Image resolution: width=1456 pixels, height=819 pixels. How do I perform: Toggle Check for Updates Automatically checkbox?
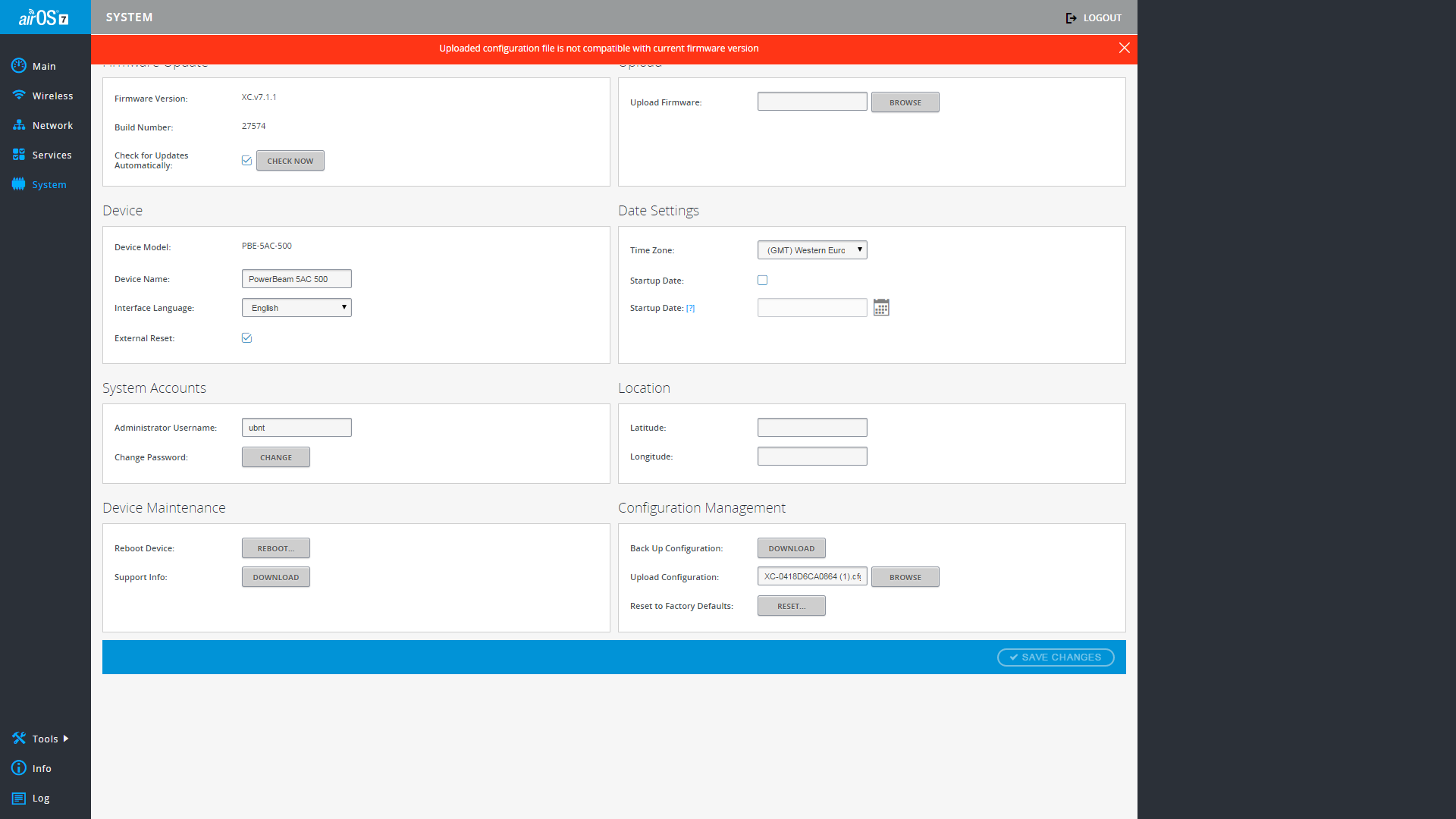tap(246, 160)
